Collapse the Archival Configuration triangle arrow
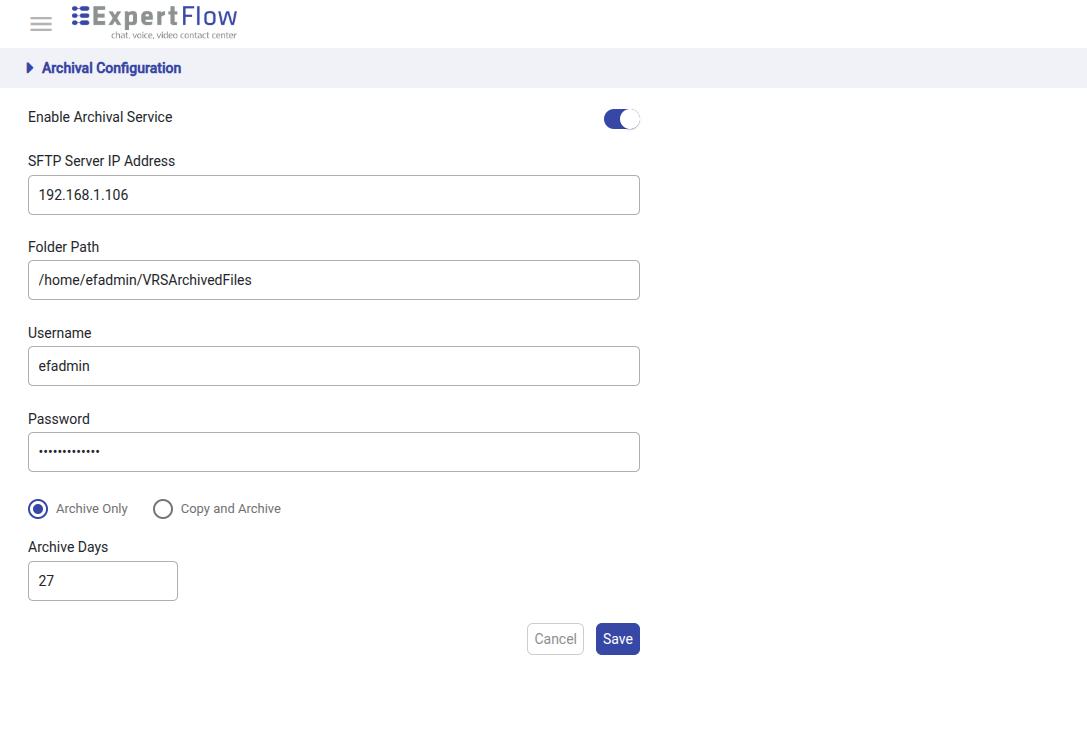This screenshot has height=747, width=1087. pyautogui.click(x=30, y=68)
